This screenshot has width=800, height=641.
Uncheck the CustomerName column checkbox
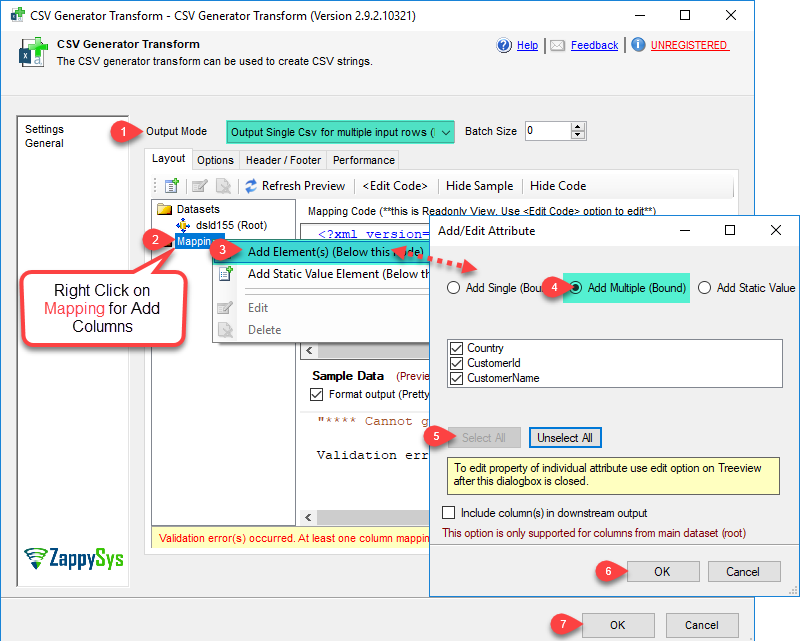coord(457,378)
